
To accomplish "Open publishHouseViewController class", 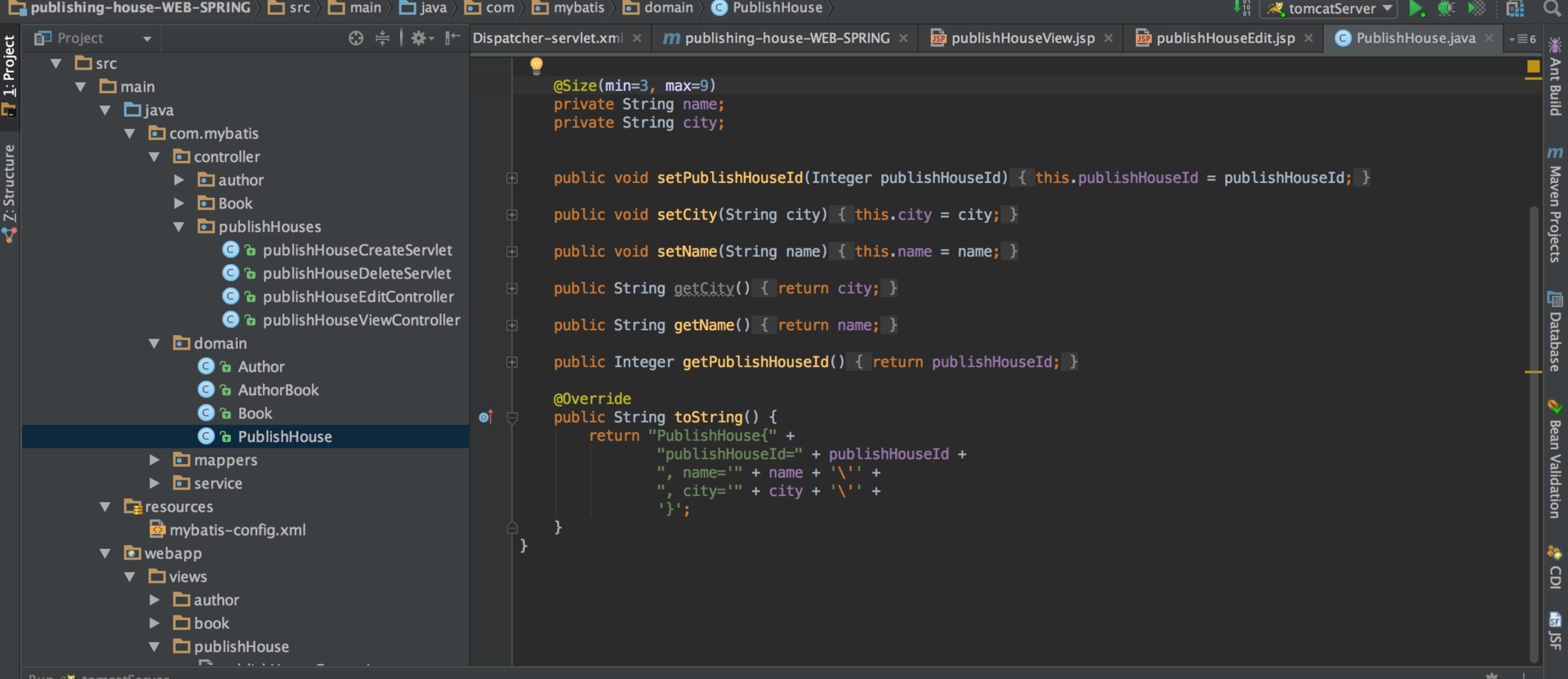I will 361,320.
